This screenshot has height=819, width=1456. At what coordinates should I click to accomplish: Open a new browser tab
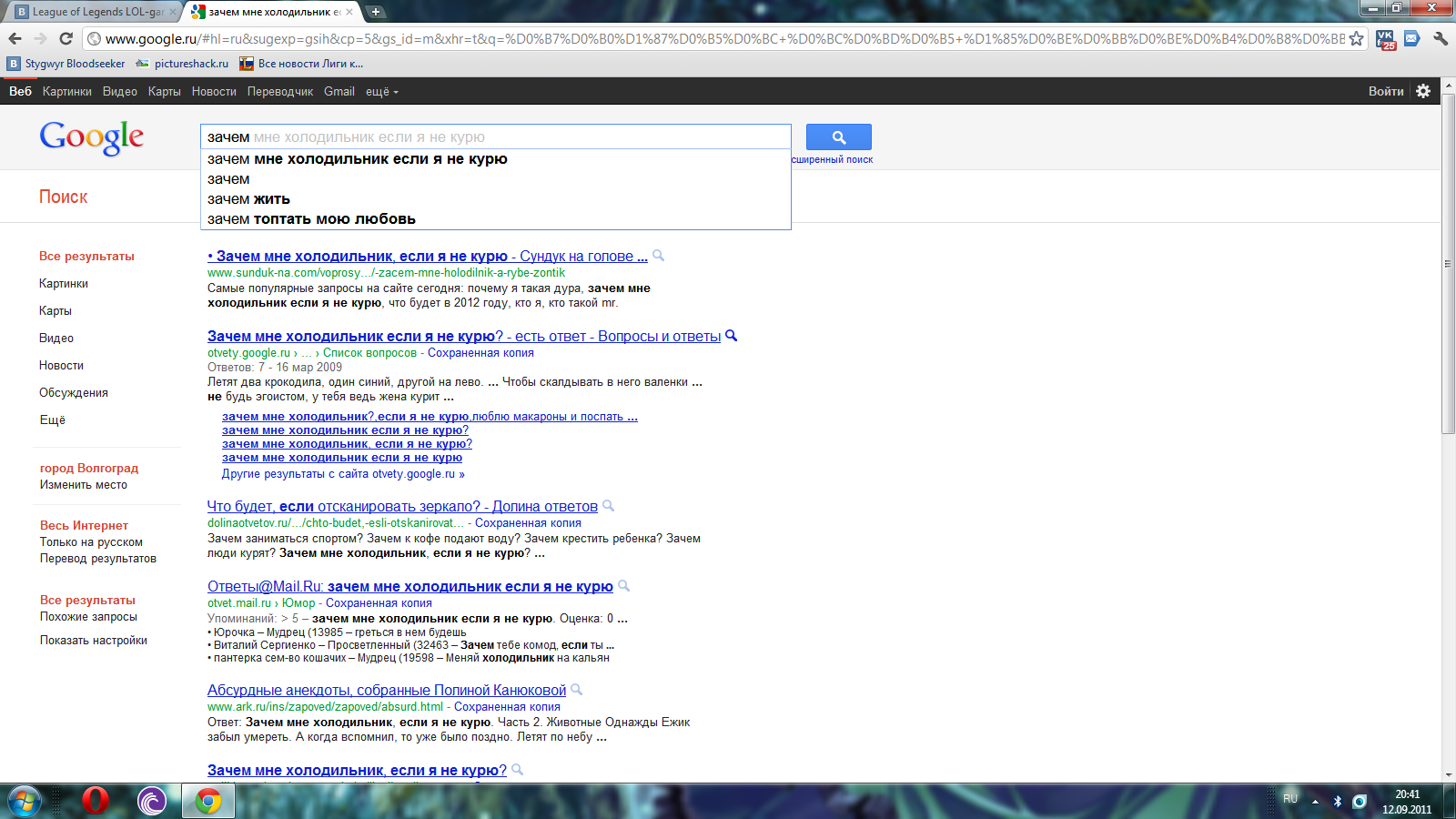tap(376, 12)
